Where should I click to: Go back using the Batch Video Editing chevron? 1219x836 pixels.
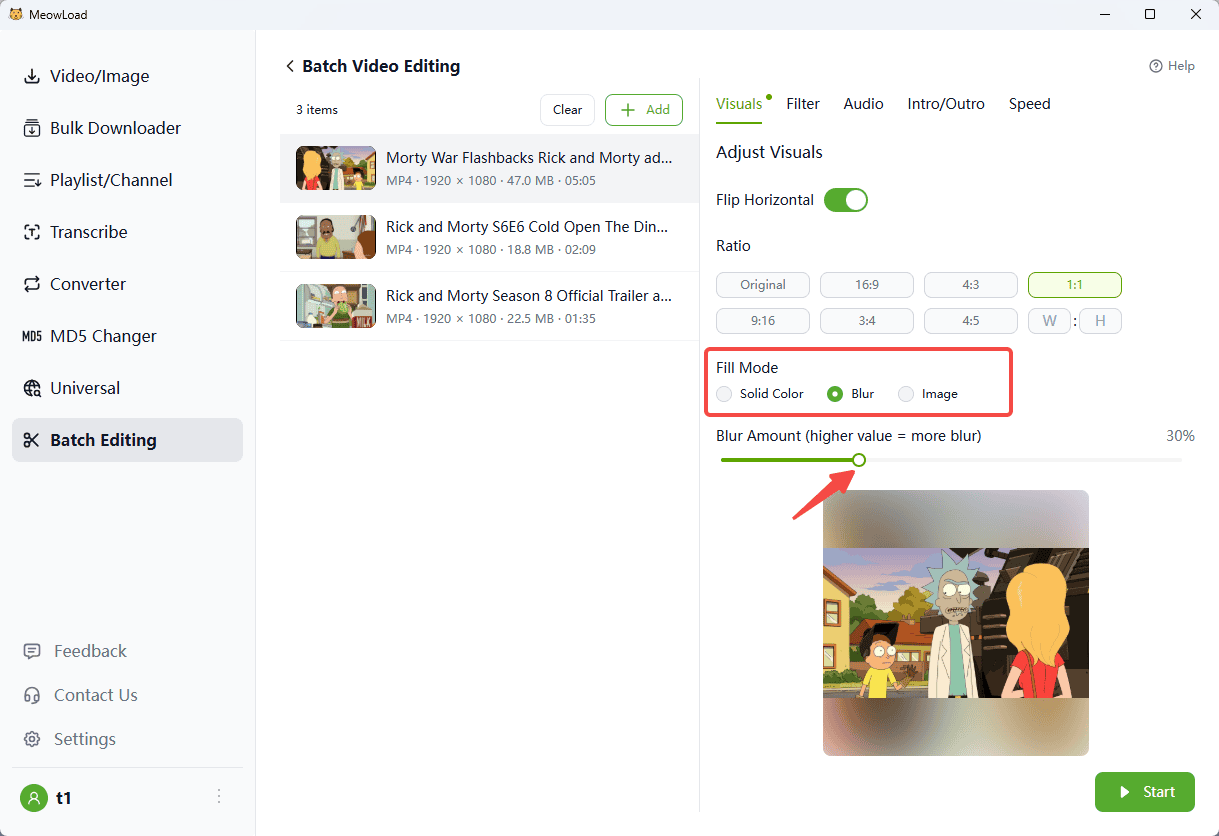click(290, 67)
